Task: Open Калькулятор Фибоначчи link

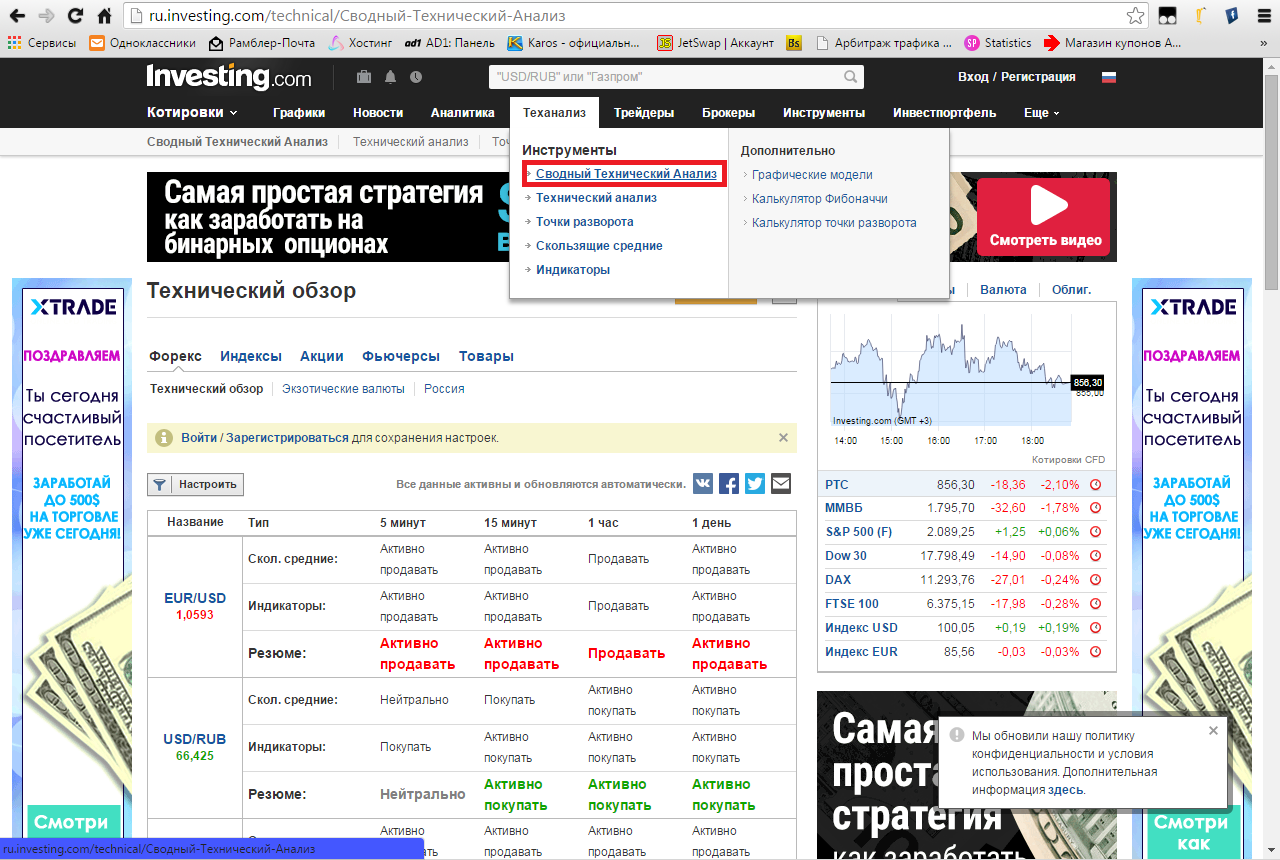Action: click(820, 199)
